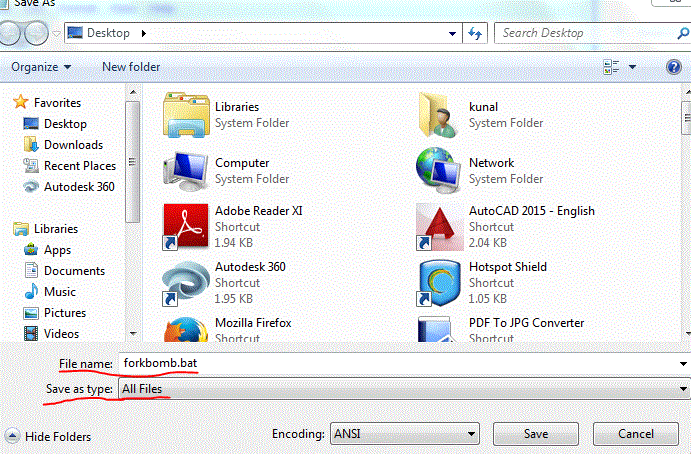The width and height of the screenshot is (691, 454).
Task: Click the file list scrollbar down arrow
Action: point(687,334)
